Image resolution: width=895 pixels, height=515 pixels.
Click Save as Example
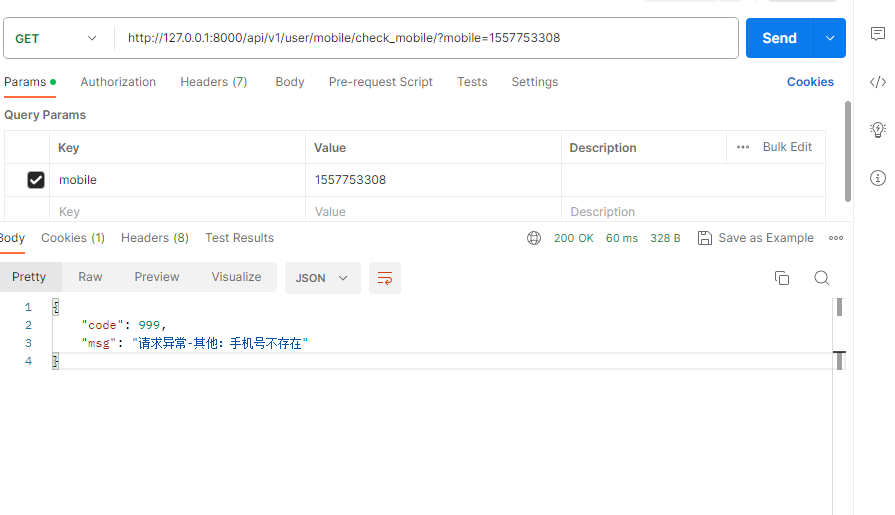click(x=766, y=238)
